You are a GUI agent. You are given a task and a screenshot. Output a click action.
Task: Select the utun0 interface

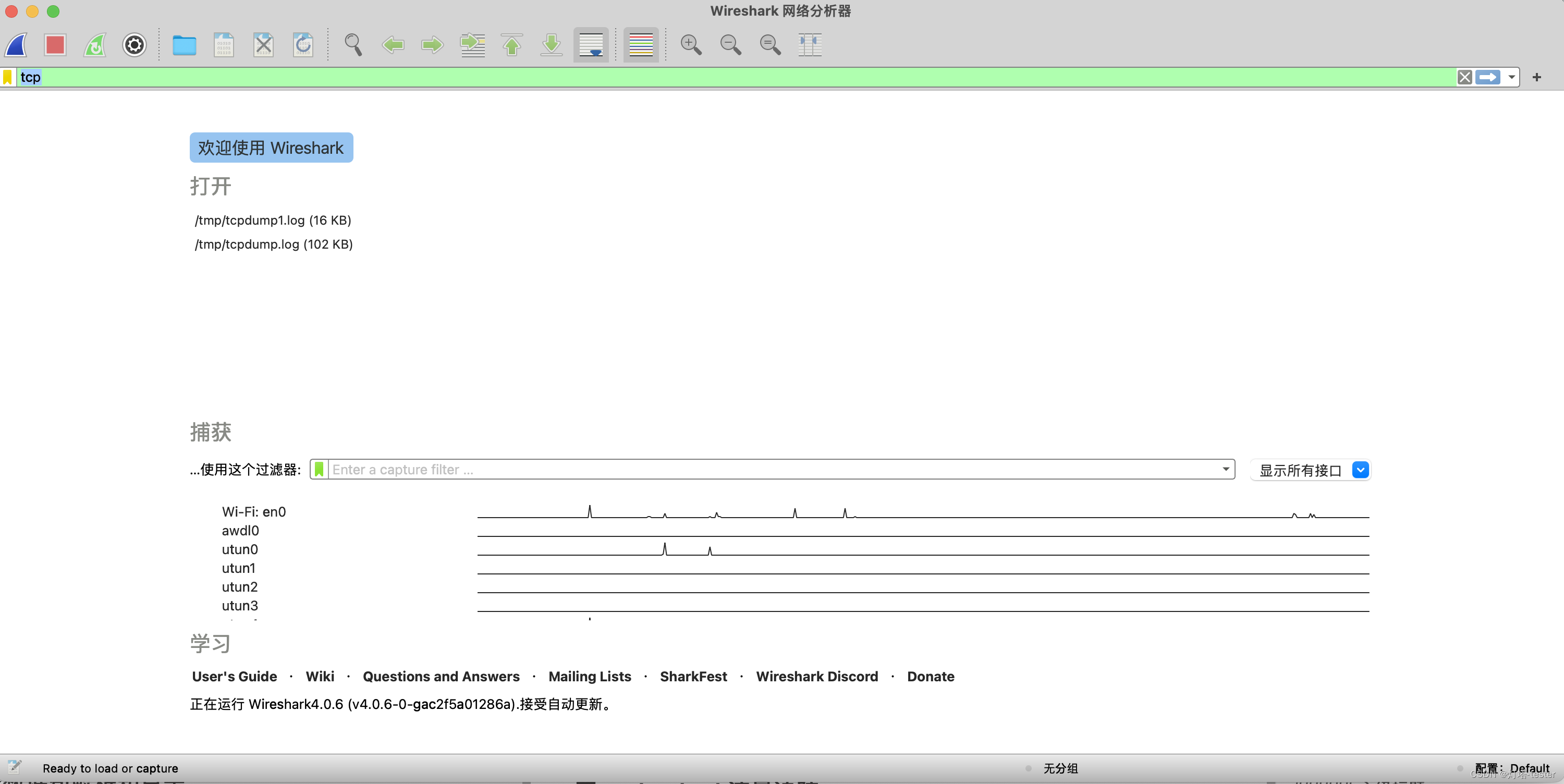tap(240, 549)
